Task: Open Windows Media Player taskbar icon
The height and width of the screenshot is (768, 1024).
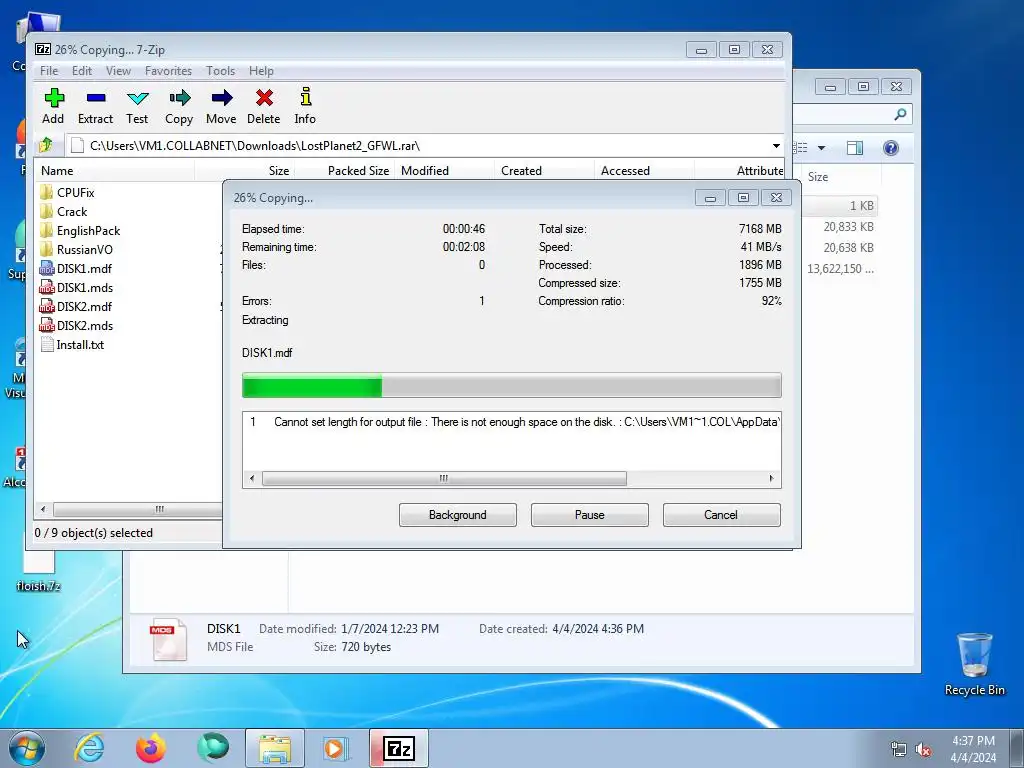Action: tap(336, 748)
